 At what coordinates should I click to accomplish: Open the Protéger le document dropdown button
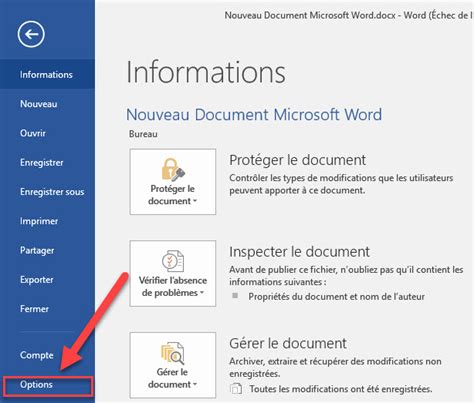coord(173,182)
